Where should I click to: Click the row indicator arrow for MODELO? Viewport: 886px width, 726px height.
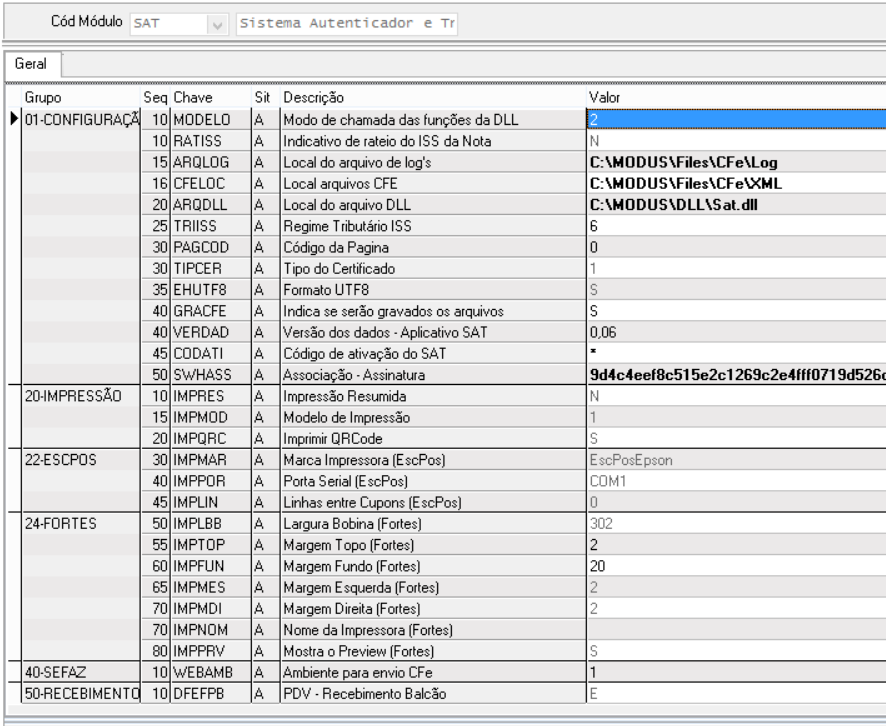point(13,120)
